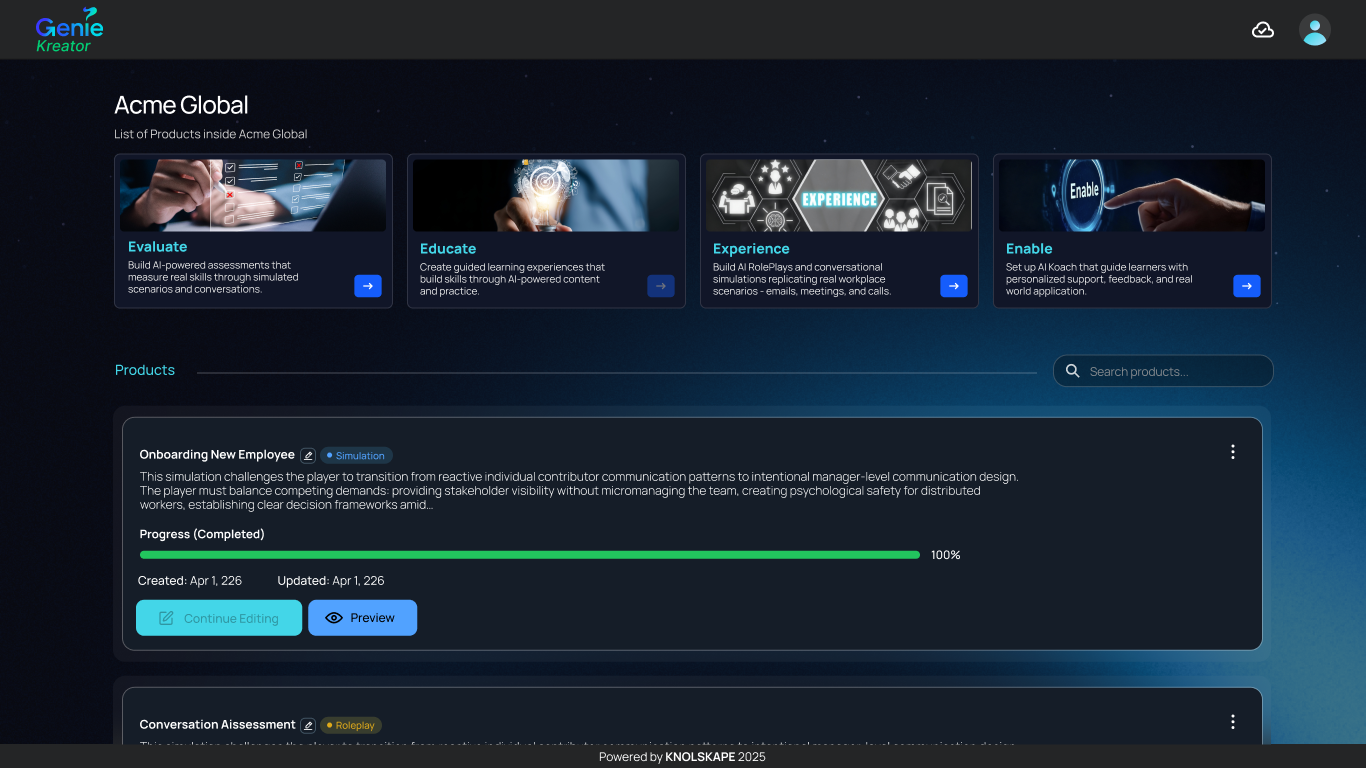
Task: Select the Evaluate product thumbnail image
Action: 253,196
